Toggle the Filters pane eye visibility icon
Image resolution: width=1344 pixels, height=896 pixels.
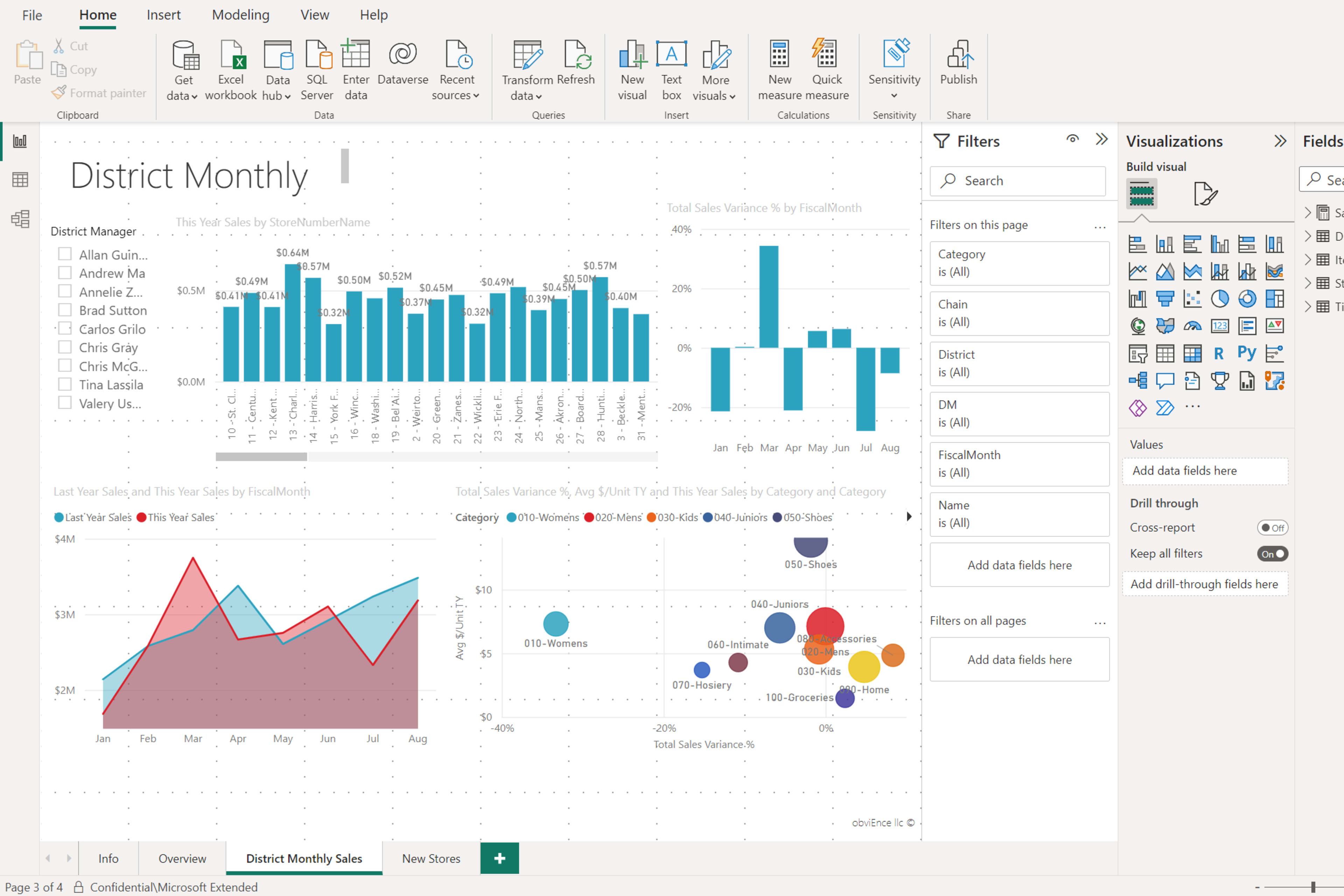1072,139
